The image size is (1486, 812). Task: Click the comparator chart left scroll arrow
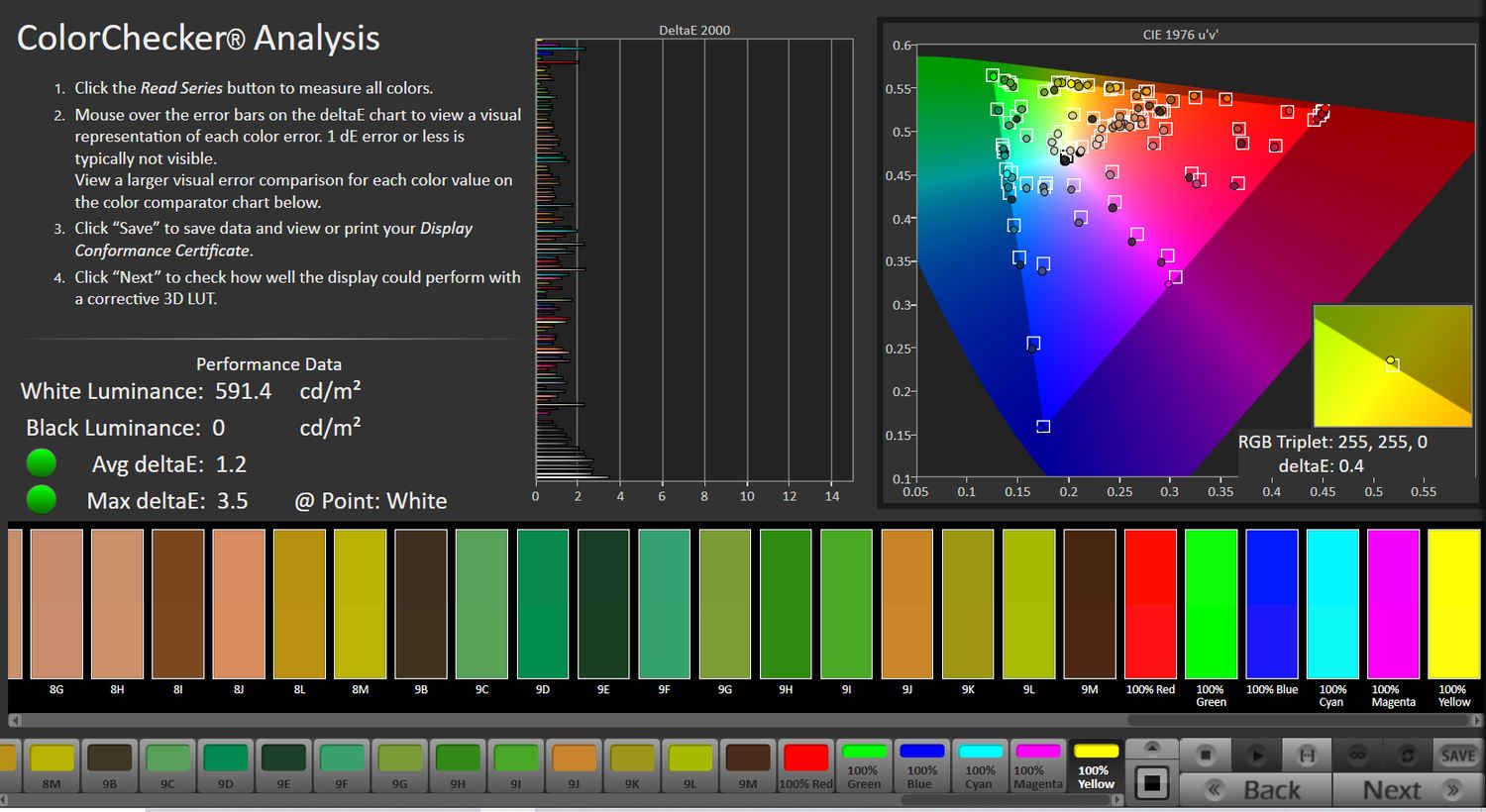[x=14, y=720]
